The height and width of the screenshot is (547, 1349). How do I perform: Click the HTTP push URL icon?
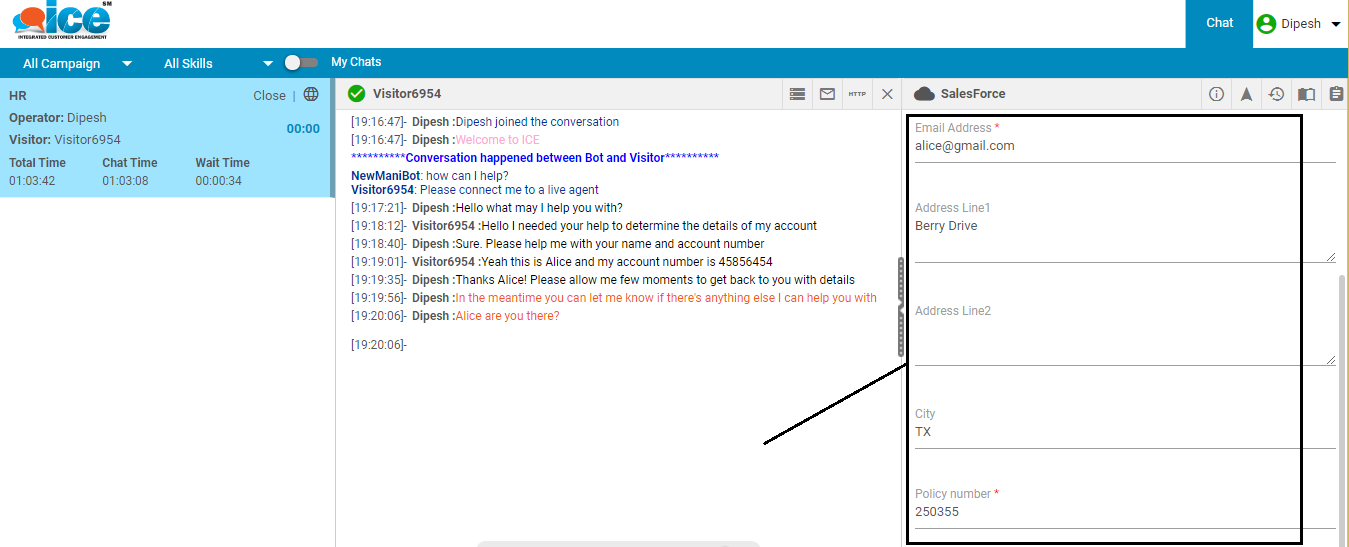(x=857, y=94)
